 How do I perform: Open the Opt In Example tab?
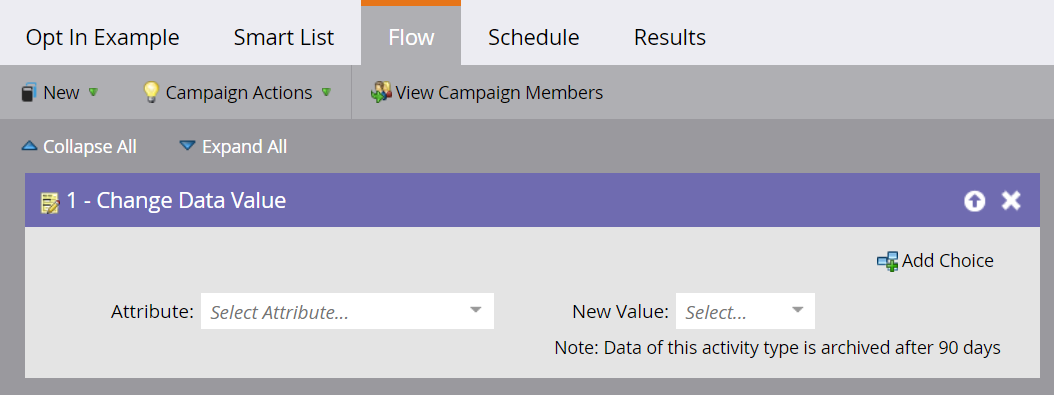coord(103,37)
